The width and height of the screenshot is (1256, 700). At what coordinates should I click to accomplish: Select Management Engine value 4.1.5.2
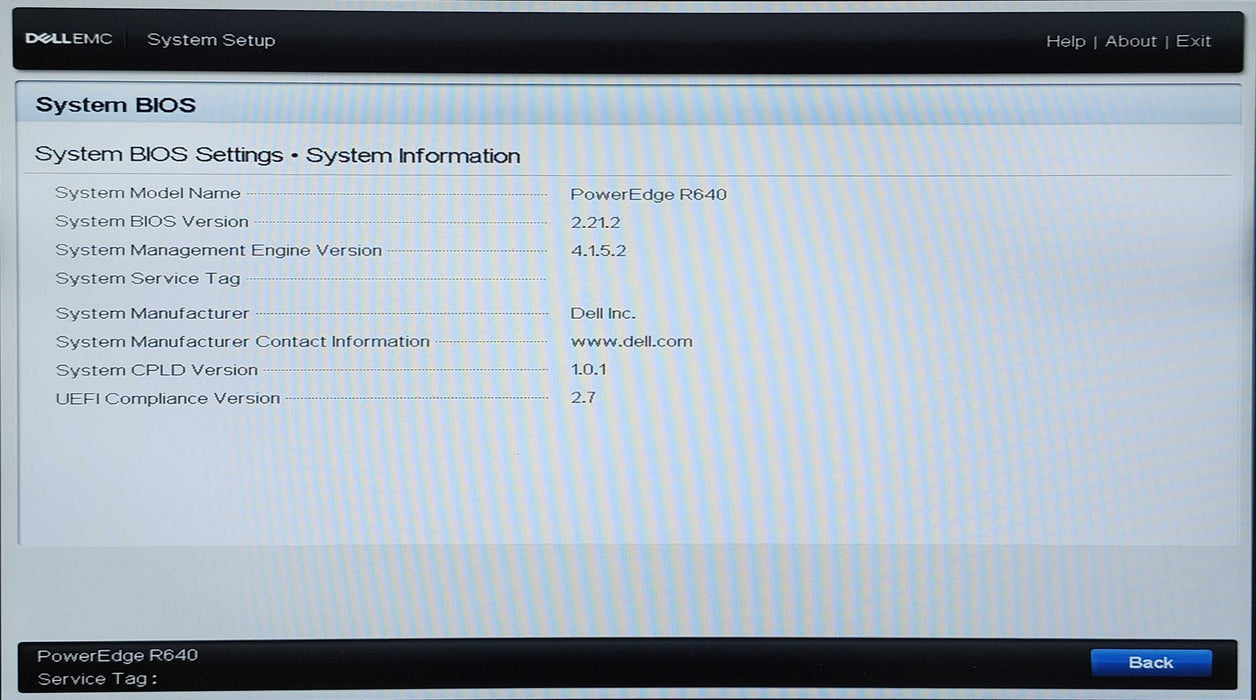click(598, 250)
